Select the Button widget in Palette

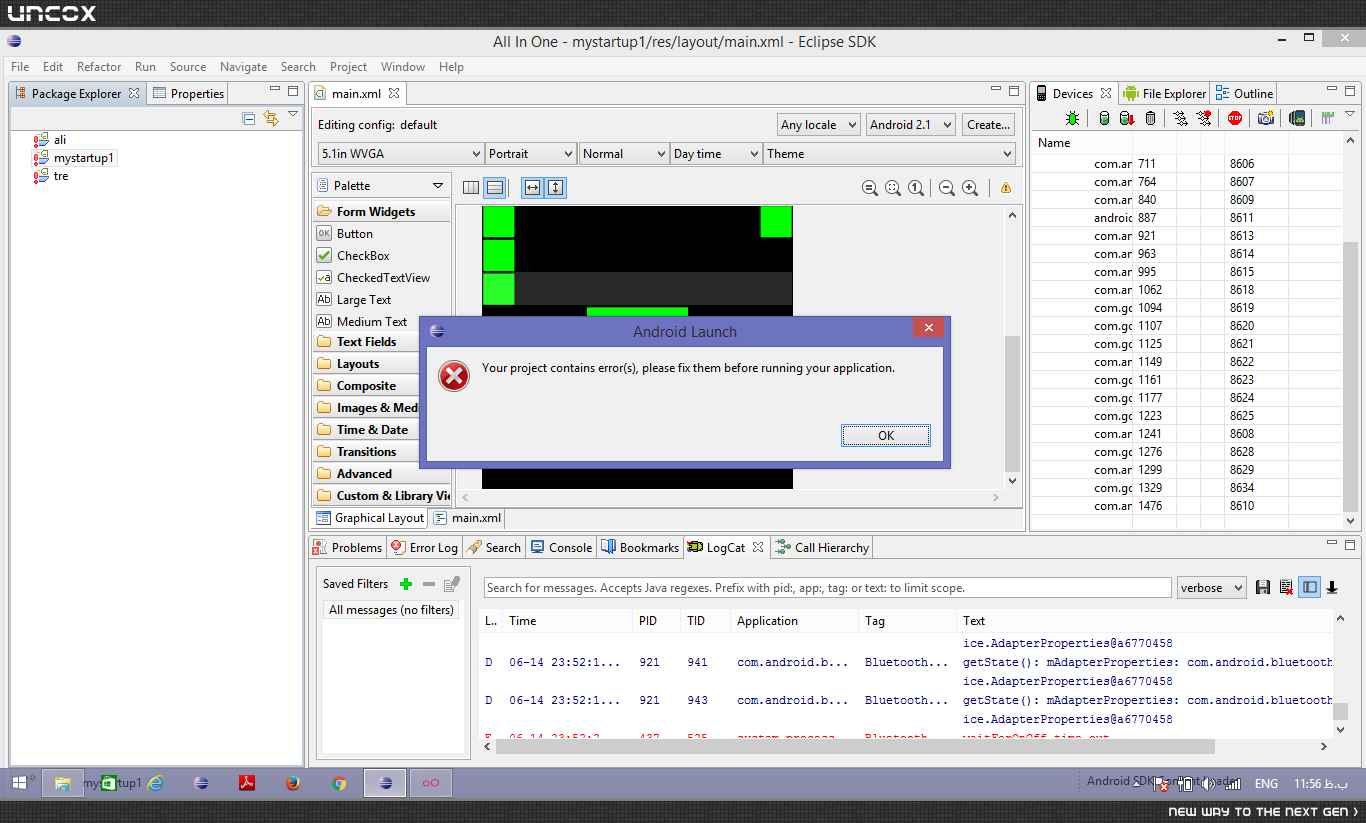[x=355, y=234]
